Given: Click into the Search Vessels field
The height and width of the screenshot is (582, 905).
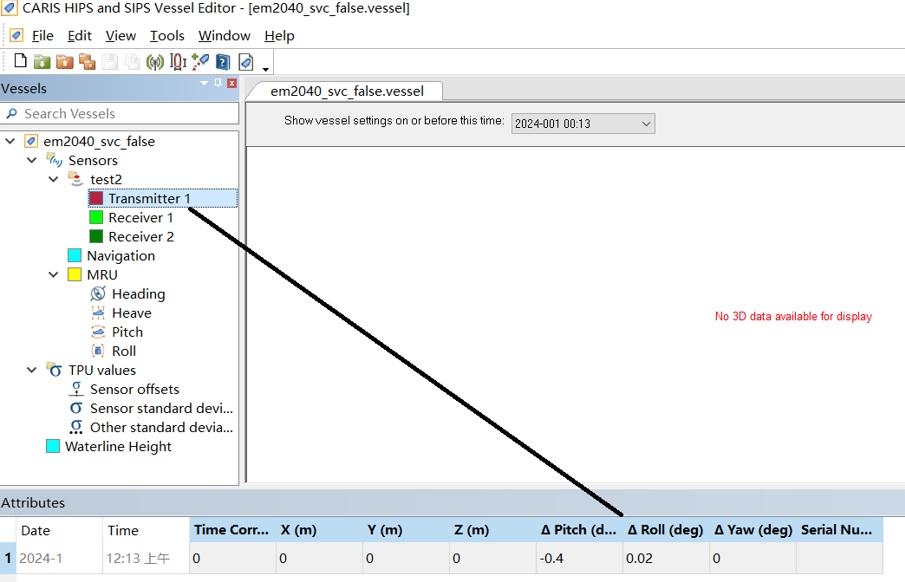Looking at the screenshot, I should 119,114.
